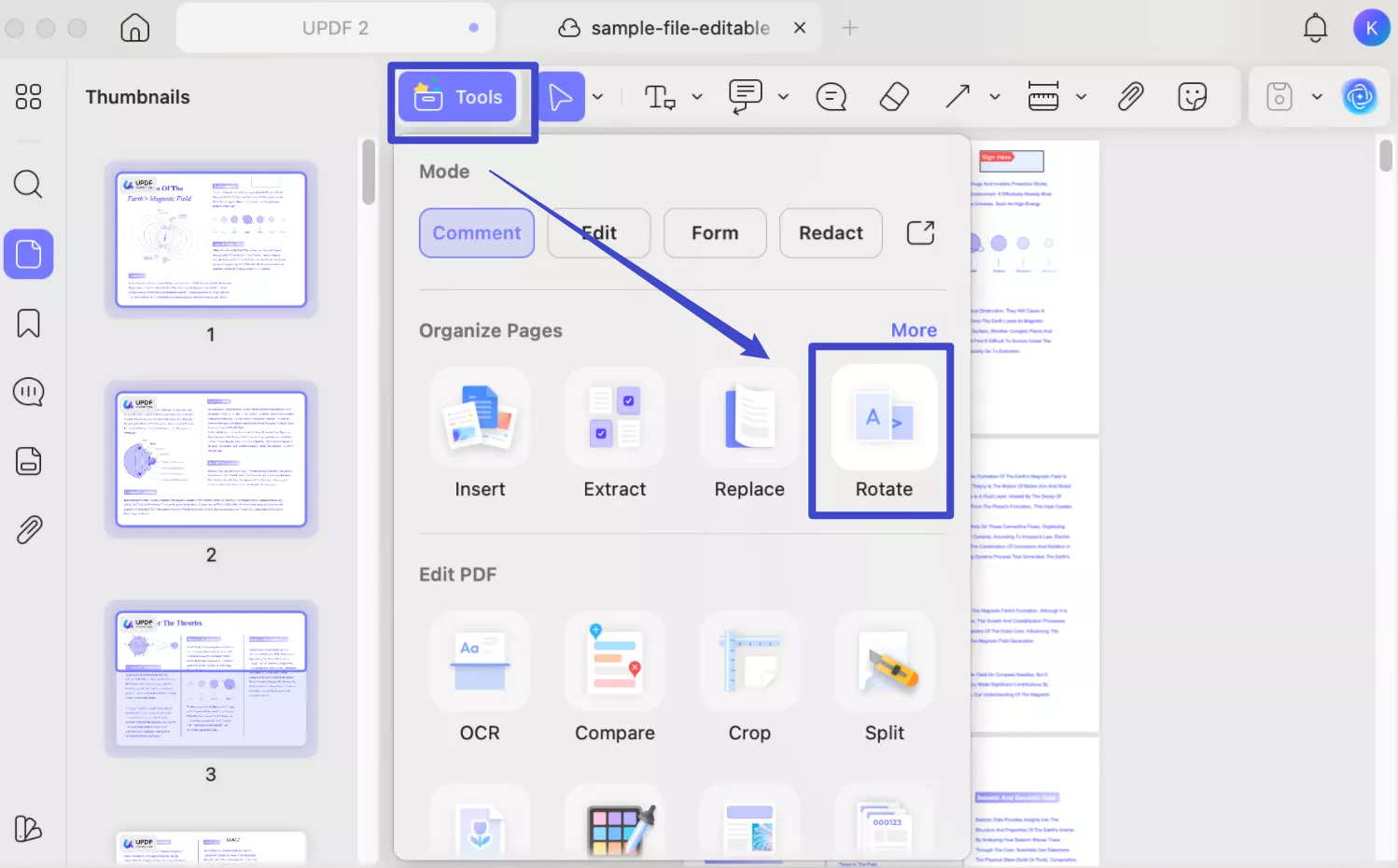Open the Tools menu button
Screen dimensions: 1398x868
[x=457, y=97]
